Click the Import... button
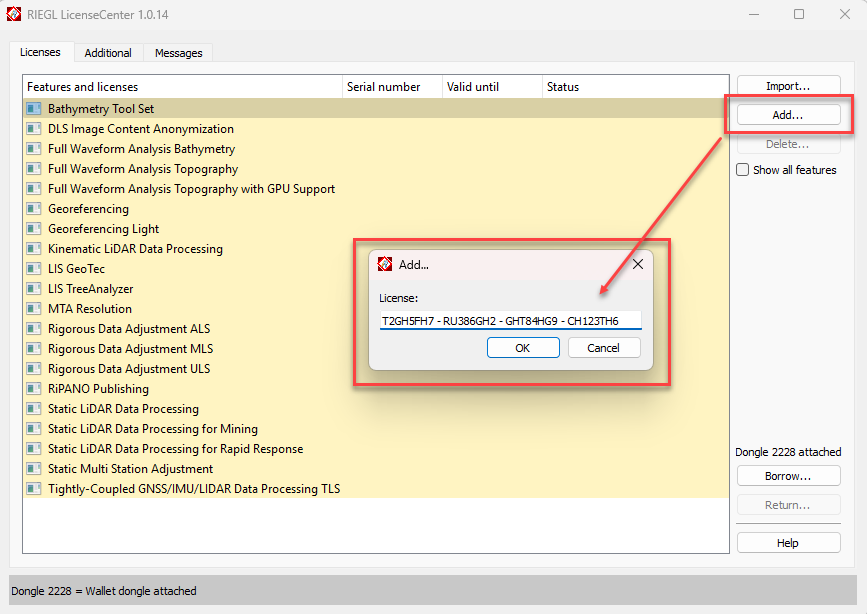This screenshot has width=867, height=614. pos(788,86)
